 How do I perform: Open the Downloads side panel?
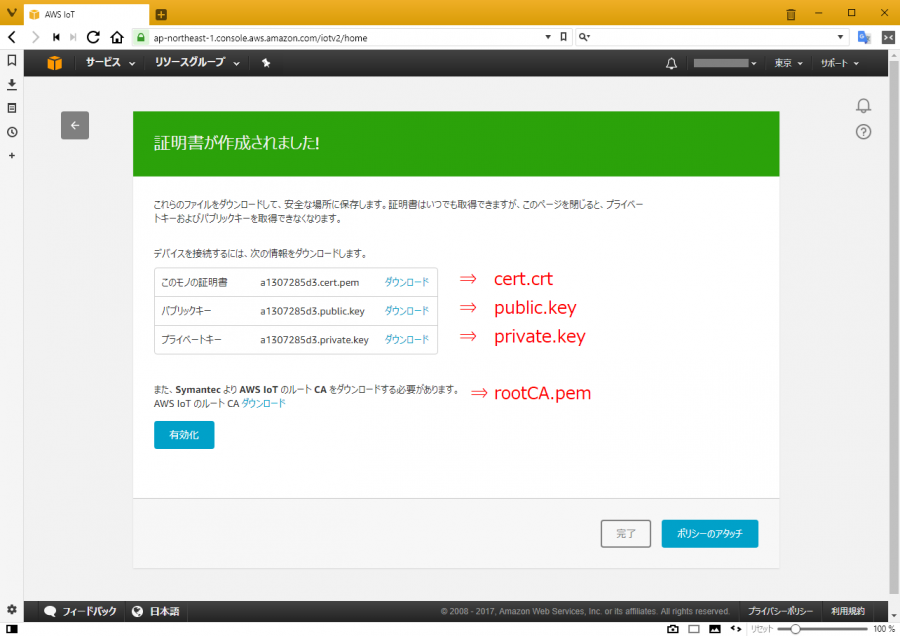pyautogui.click(x=11, y=84)
